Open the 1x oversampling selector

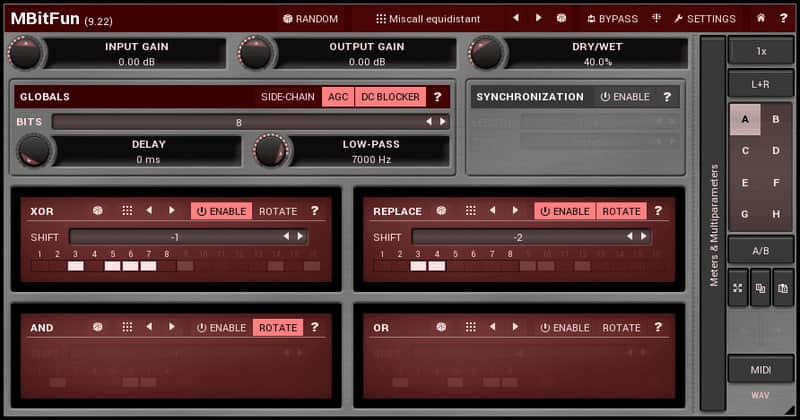pos(761,51)
